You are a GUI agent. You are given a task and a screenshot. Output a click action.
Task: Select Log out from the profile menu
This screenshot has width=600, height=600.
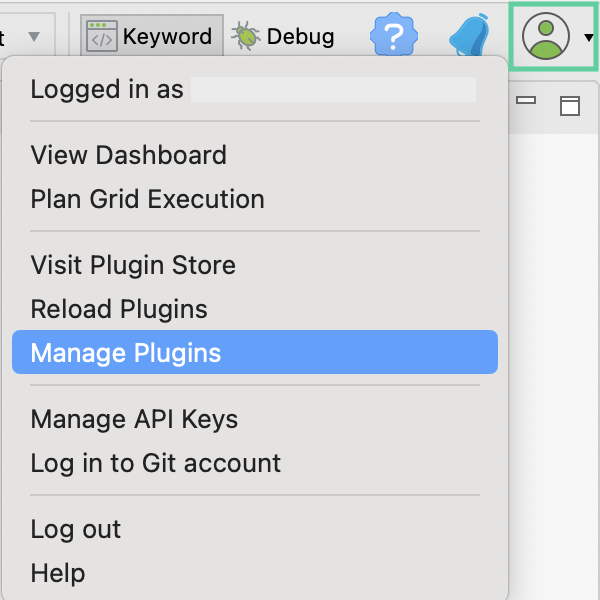click(76, 529)
